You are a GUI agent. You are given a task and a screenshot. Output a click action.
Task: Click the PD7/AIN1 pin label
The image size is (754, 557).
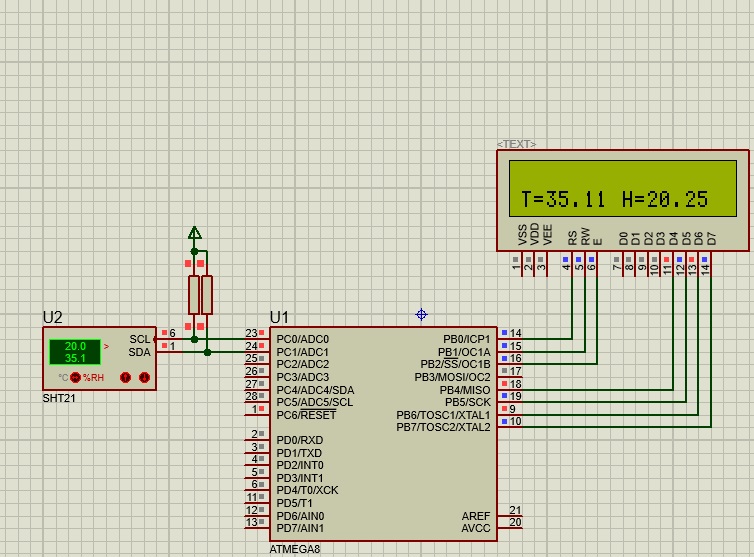pos(300,528)
